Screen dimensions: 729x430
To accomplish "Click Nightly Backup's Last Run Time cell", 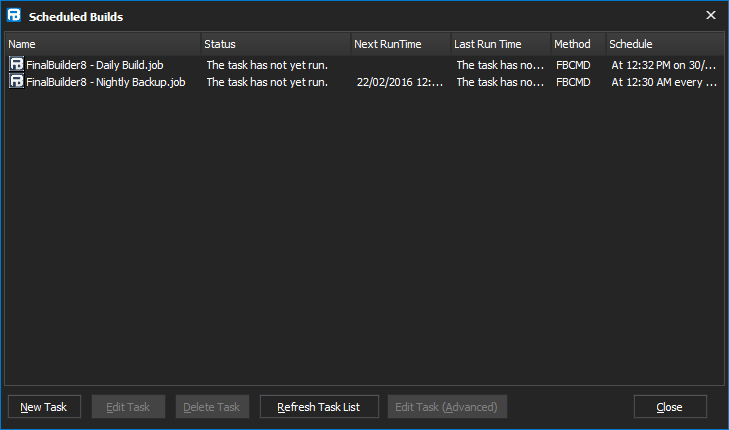I will [500, 82].
